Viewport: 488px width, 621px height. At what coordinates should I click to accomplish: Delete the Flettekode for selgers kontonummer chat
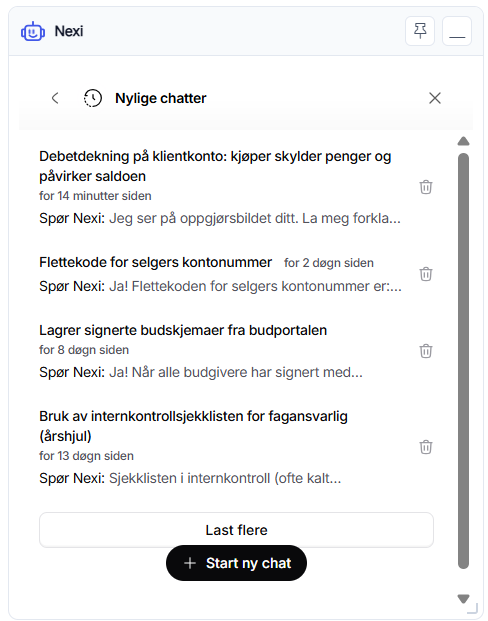426,274
